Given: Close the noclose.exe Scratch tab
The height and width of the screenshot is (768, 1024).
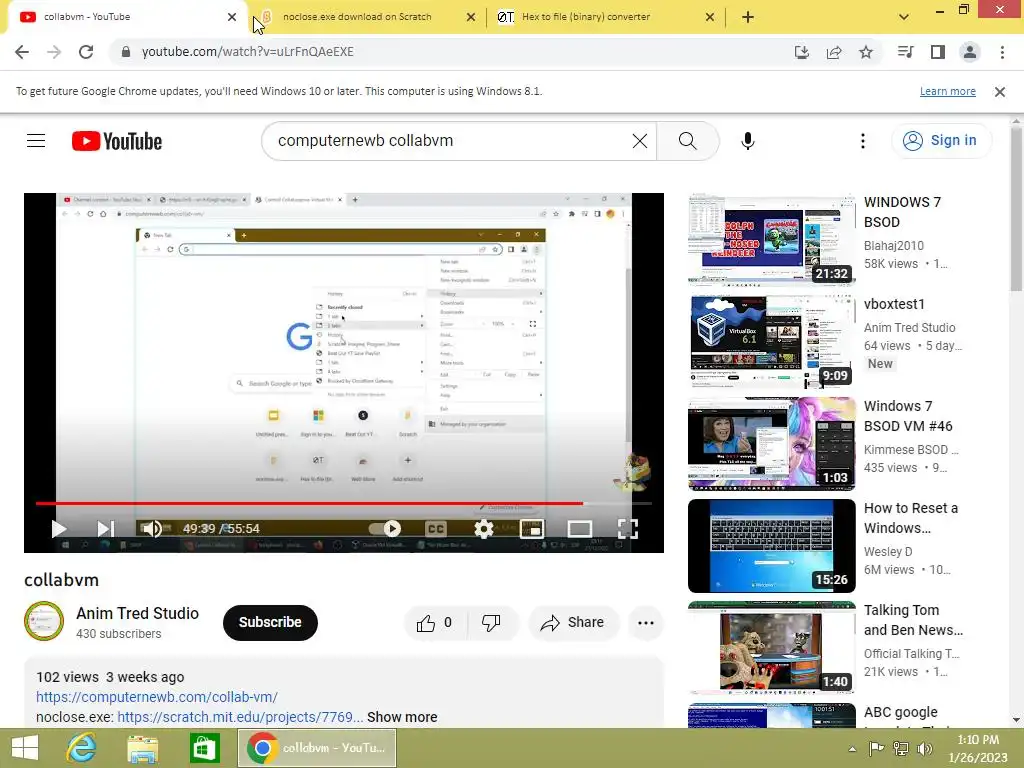Looking at the screenshot, I should (471, 17).
